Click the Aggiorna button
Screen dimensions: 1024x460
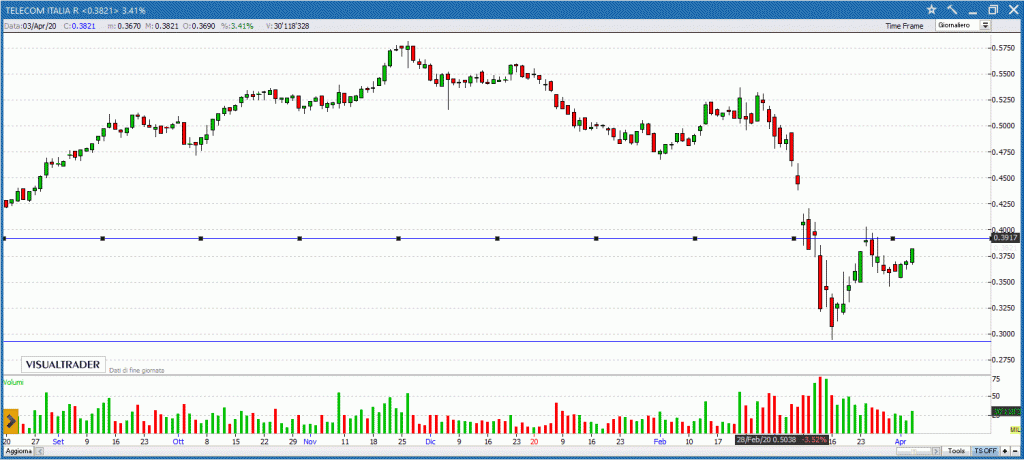[18, 452]
